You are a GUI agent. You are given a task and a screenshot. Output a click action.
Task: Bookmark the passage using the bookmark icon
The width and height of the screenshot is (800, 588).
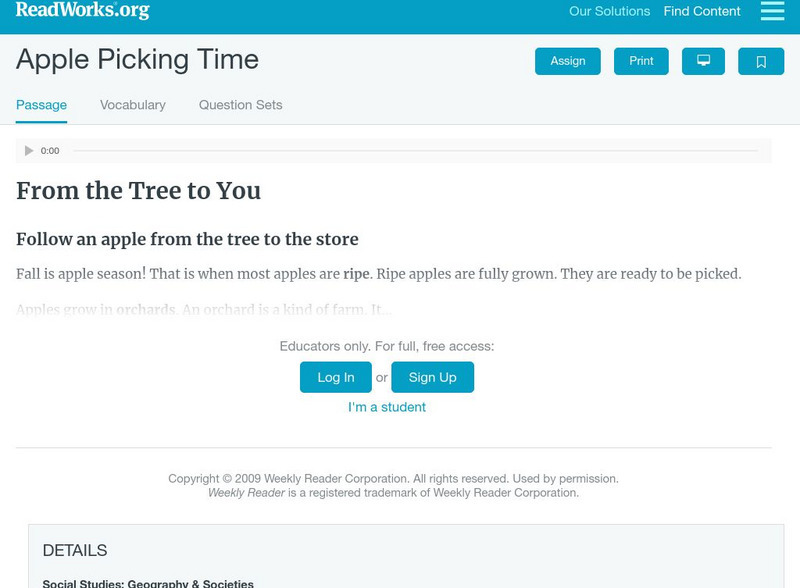[762, 60]
